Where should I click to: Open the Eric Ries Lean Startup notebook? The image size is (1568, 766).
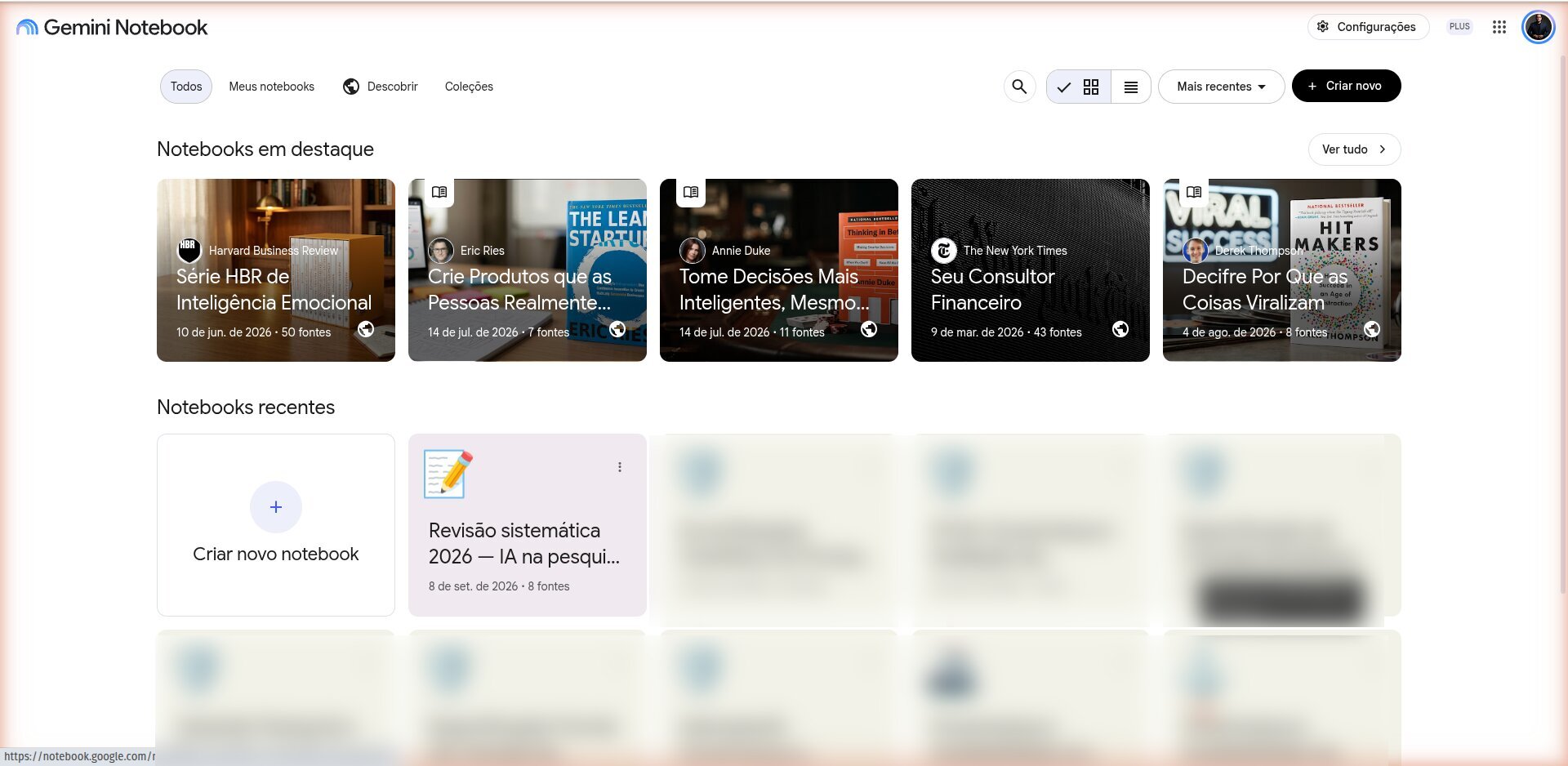pyautogui.click(x=528, y=270)
